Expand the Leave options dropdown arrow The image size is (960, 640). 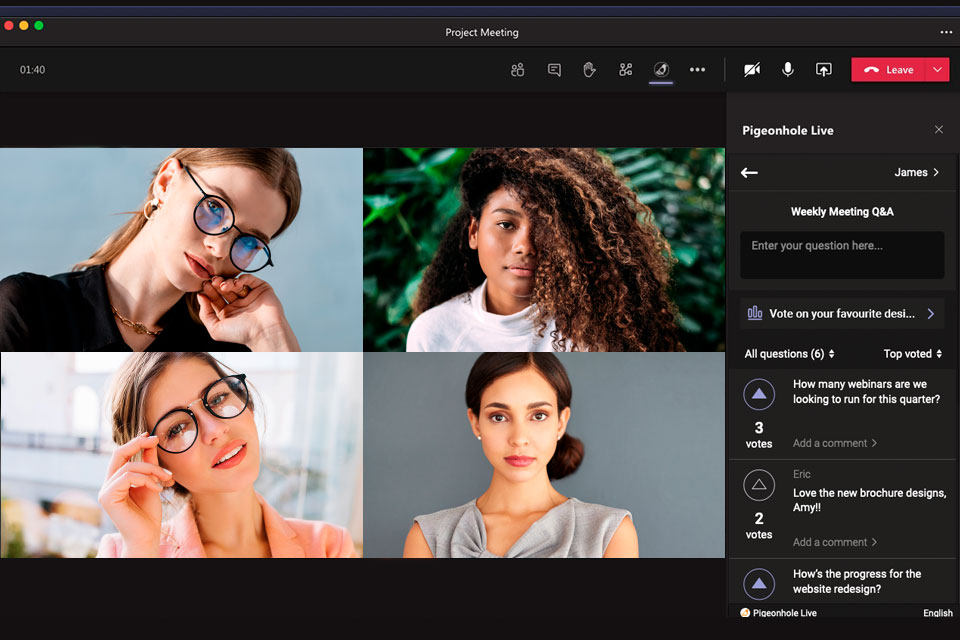[x=937, y=70]
